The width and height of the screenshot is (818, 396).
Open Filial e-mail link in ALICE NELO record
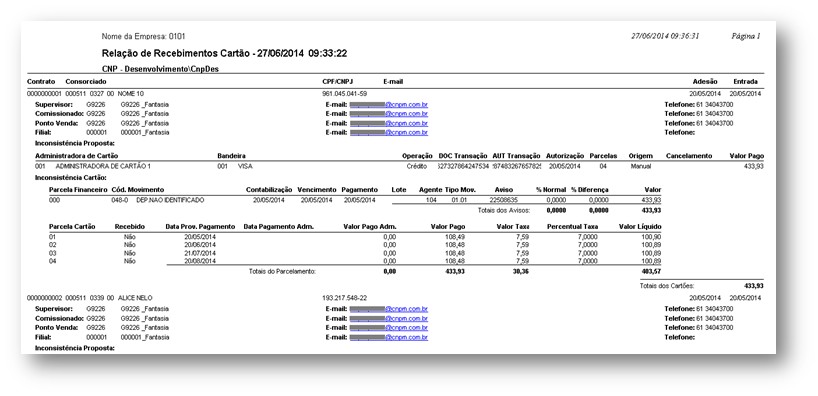pyautogui.click(x=389, y=337)
